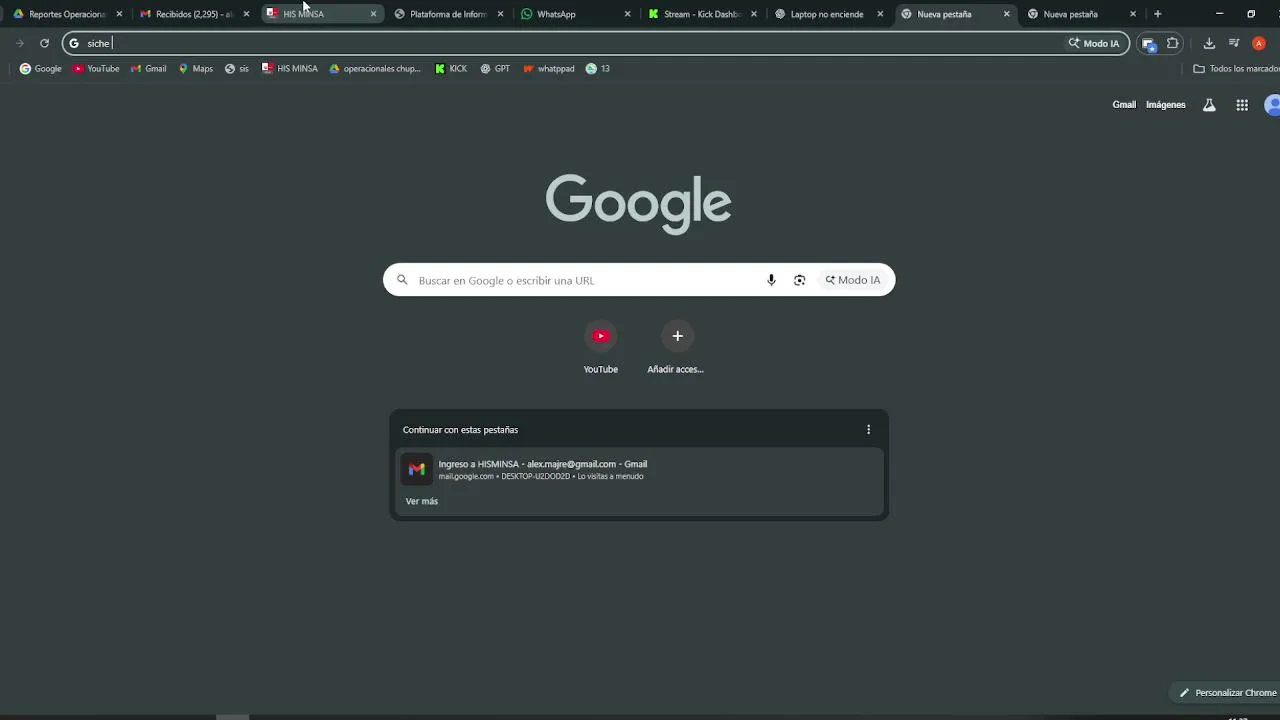Open the HIS MINSA bookmark
Viewport: 1280px width, 720px height.
pos(290,69)
